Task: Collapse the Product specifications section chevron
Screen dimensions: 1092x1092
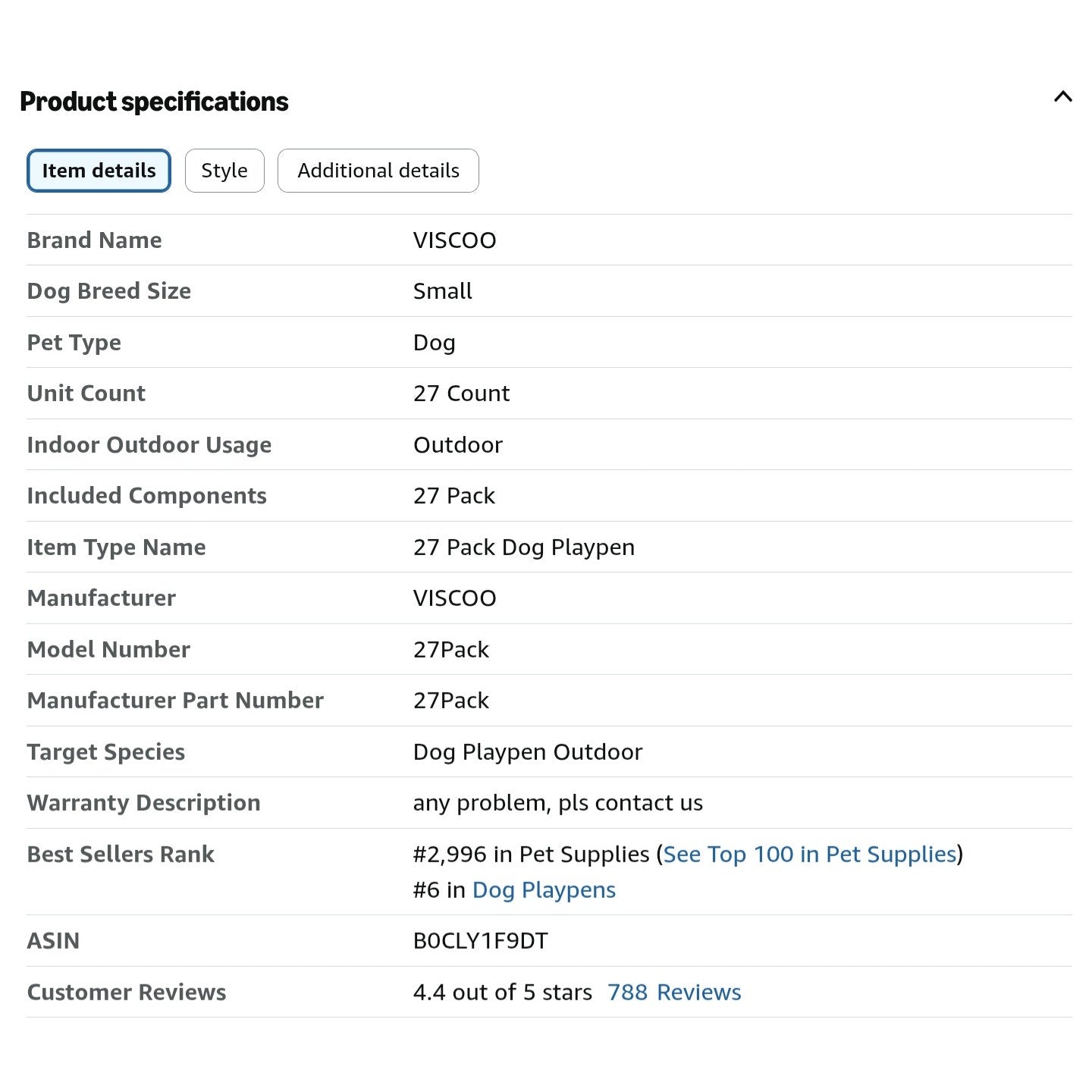Action: click(1062, 97)
